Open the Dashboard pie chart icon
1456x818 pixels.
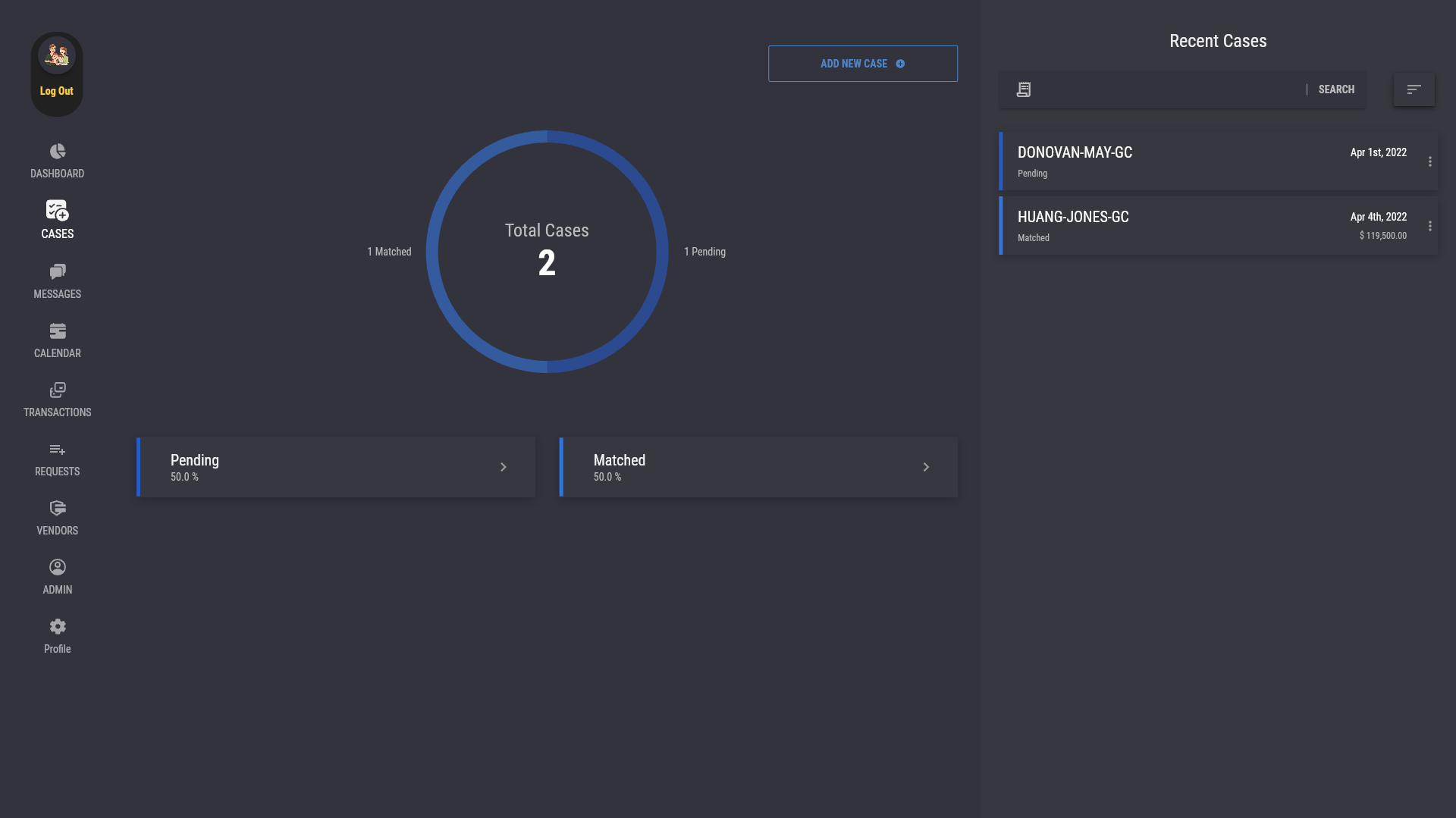click(x=58, y=152)
